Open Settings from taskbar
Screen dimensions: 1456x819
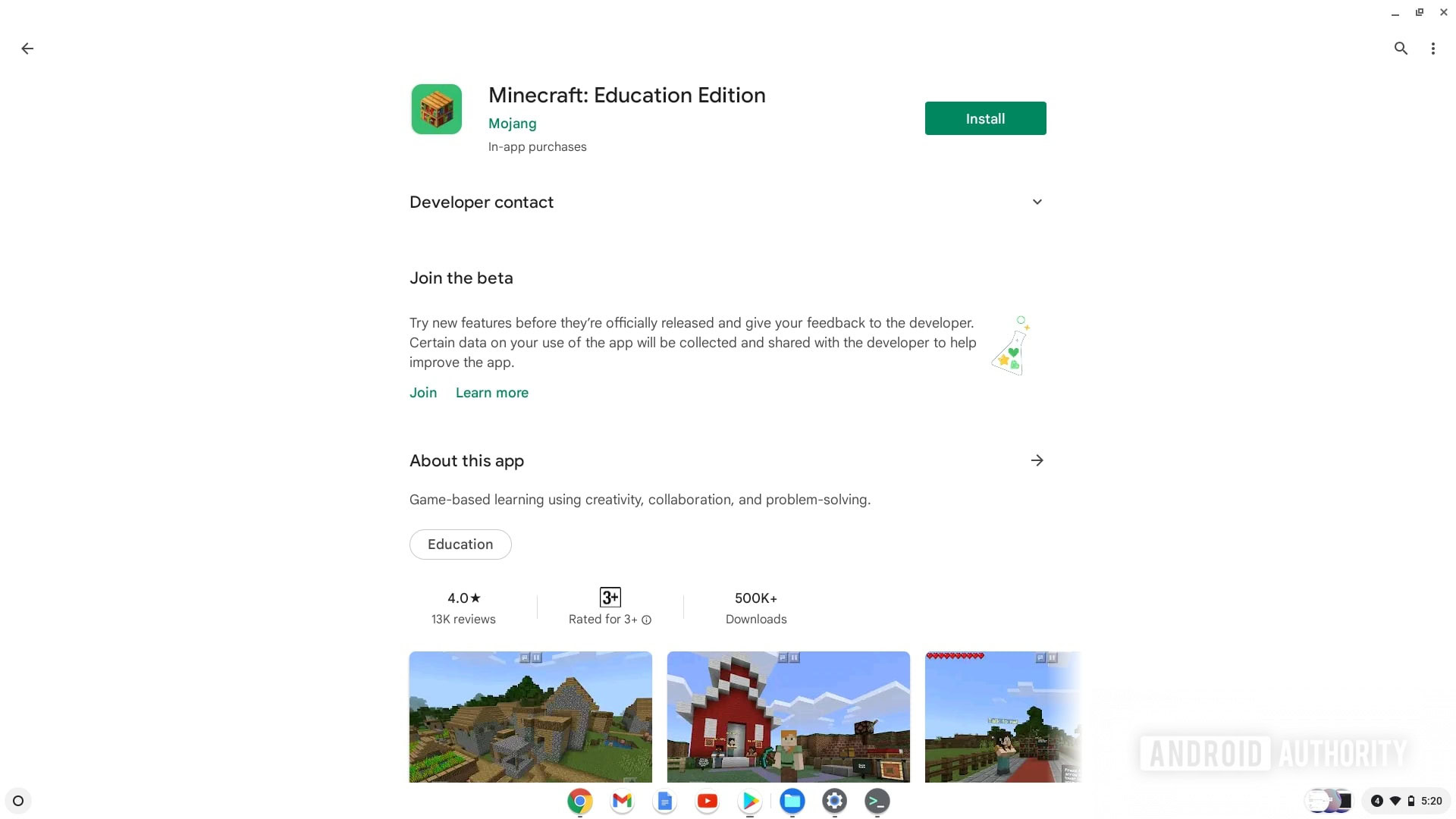(x=834, y=800)
